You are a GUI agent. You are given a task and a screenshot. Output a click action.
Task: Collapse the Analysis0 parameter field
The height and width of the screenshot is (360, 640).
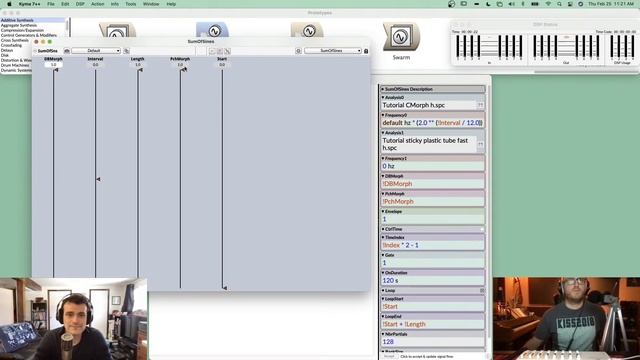coord(383,98)
